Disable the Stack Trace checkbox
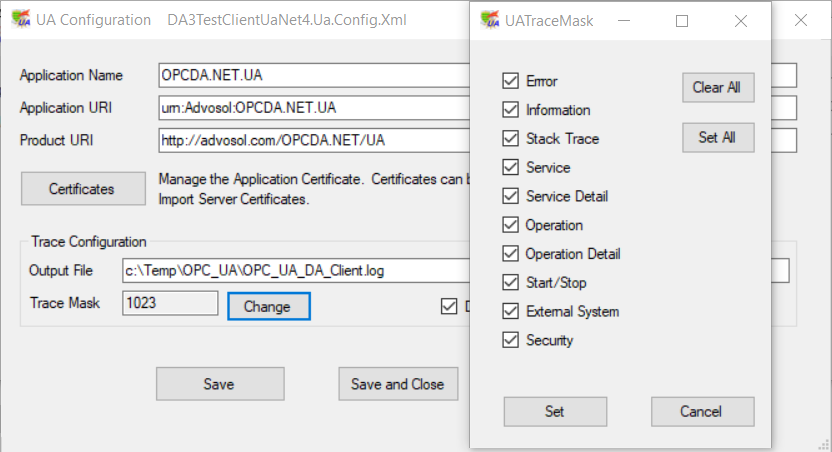832x452 pixels. pyautogui.click(x=511, y=139)
